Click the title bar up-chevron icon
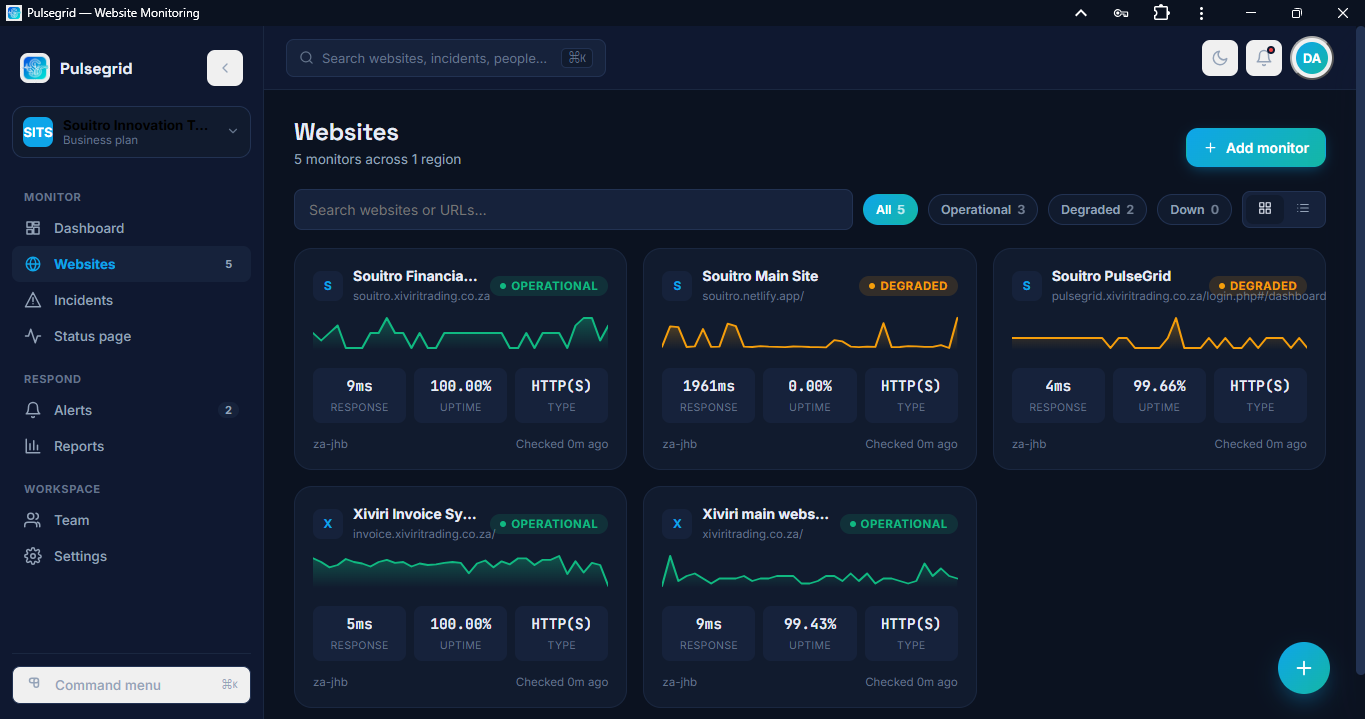Image resolution: width=1365 pixels, height=719 pixels. point(1081,13)
